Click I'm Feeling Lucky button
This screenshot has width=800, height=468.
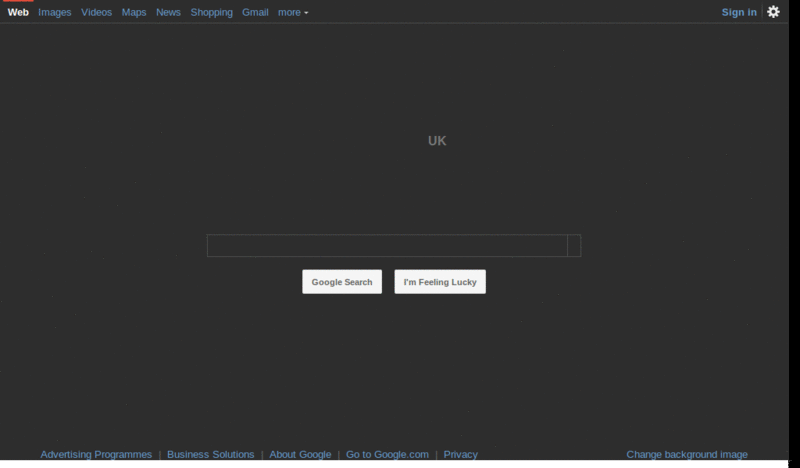(x=440, y=282)
